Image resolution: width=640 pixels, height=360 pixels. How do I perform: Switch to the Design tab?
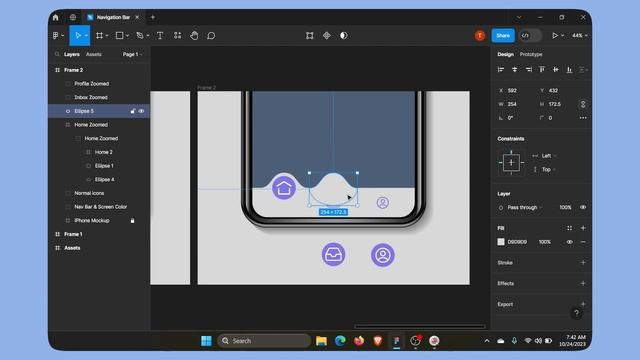pyautogui.click(x=505, y=54)
